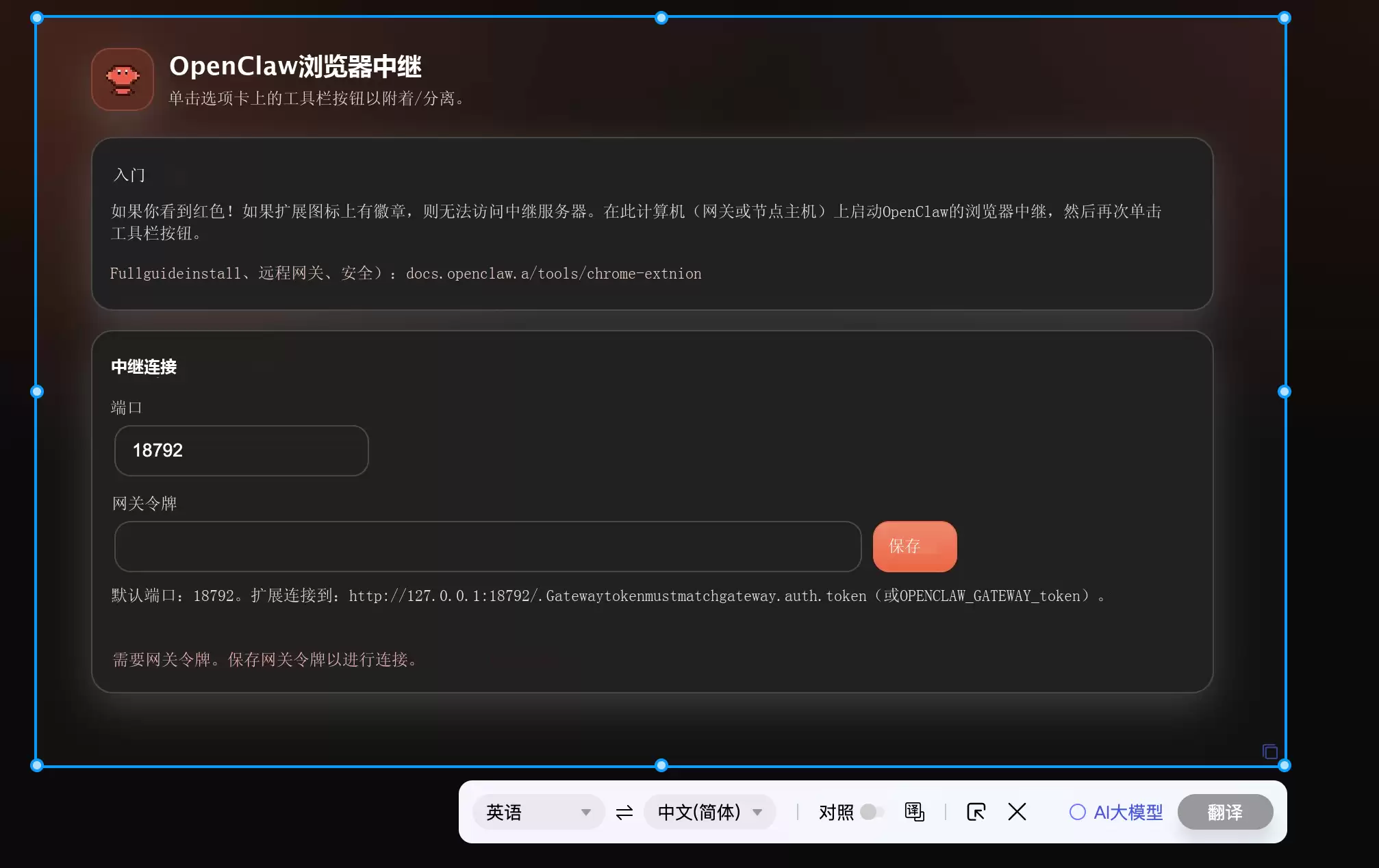The height and width of the screenshot is (868, 1379).
Task: Open the docs.openclaw.a/tools/chrome-extnion link
Action: coord(553,273)
